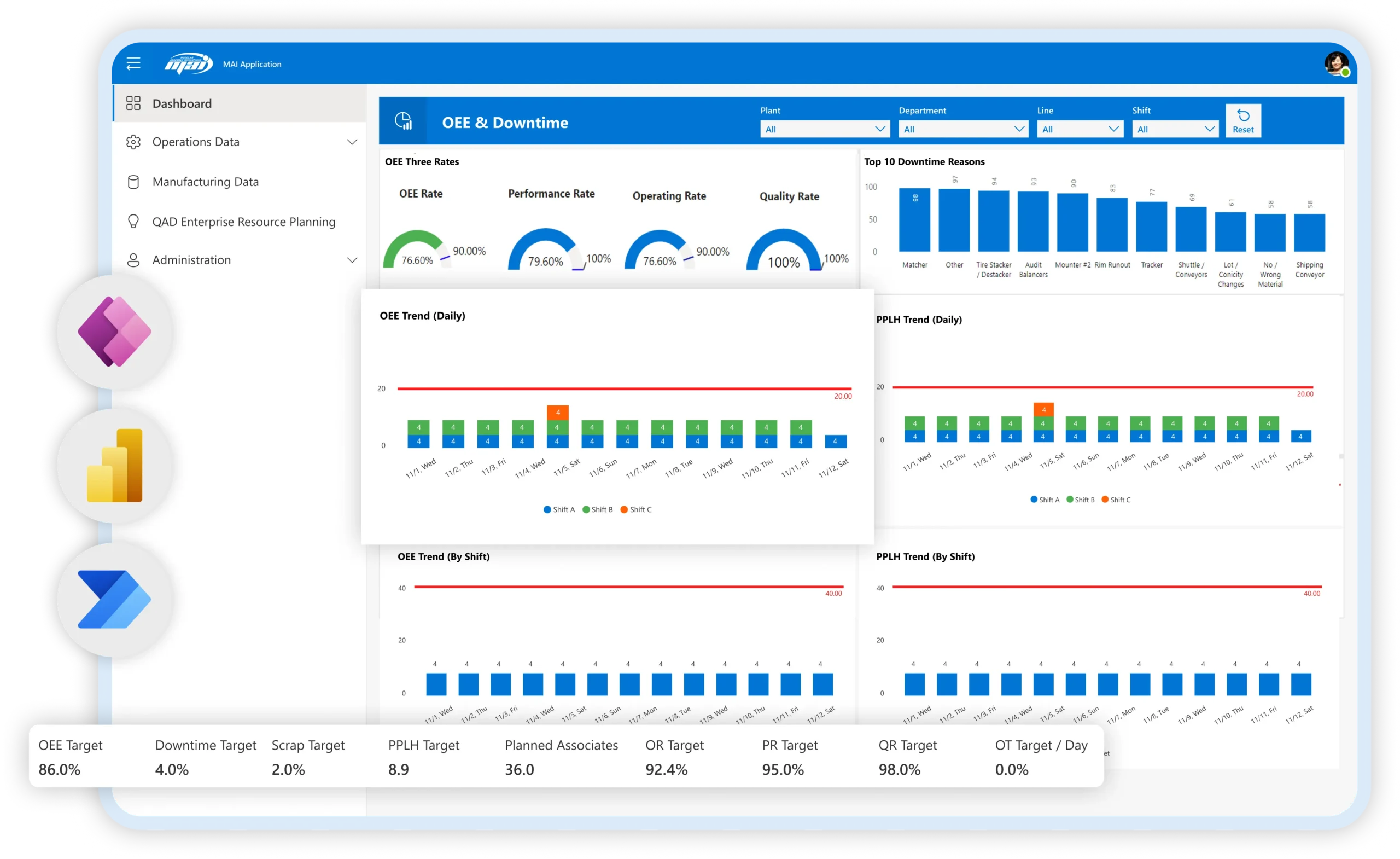Click the PR Target value 95.0%
Viewport: 1400px width, 859px height.
[x=784, y=769]
